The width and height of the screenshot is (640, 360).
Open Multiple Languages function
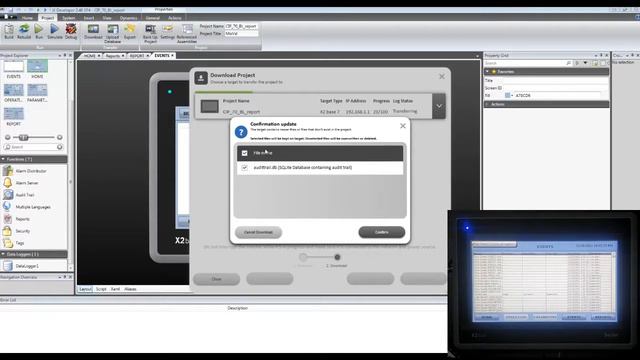(x=27, y=207)
